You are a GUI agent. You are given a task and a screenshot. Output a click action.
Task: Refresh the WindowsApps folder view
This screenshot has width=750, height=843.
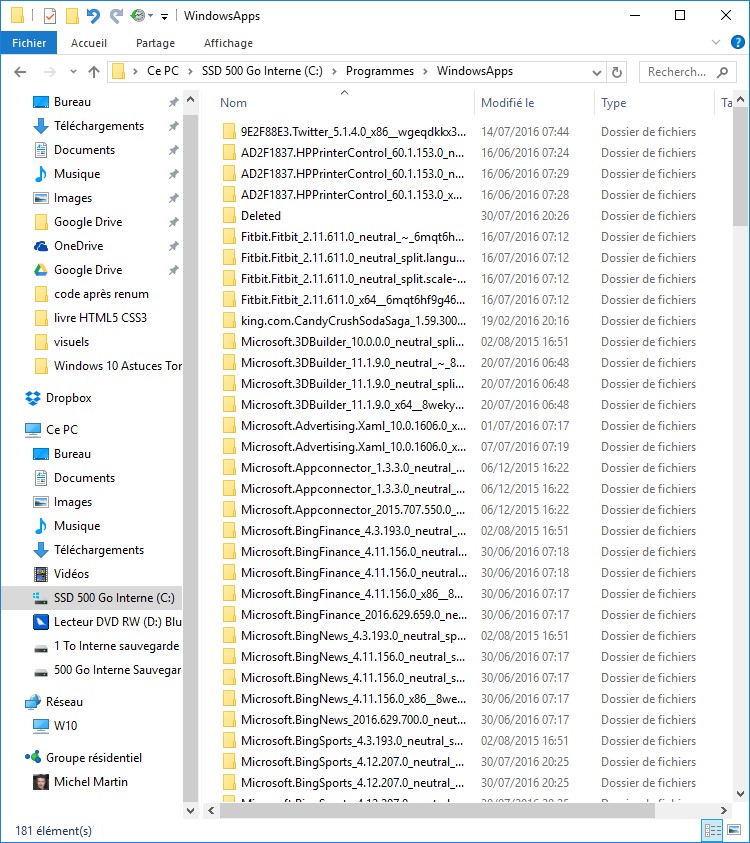click(x=617, y=72)
